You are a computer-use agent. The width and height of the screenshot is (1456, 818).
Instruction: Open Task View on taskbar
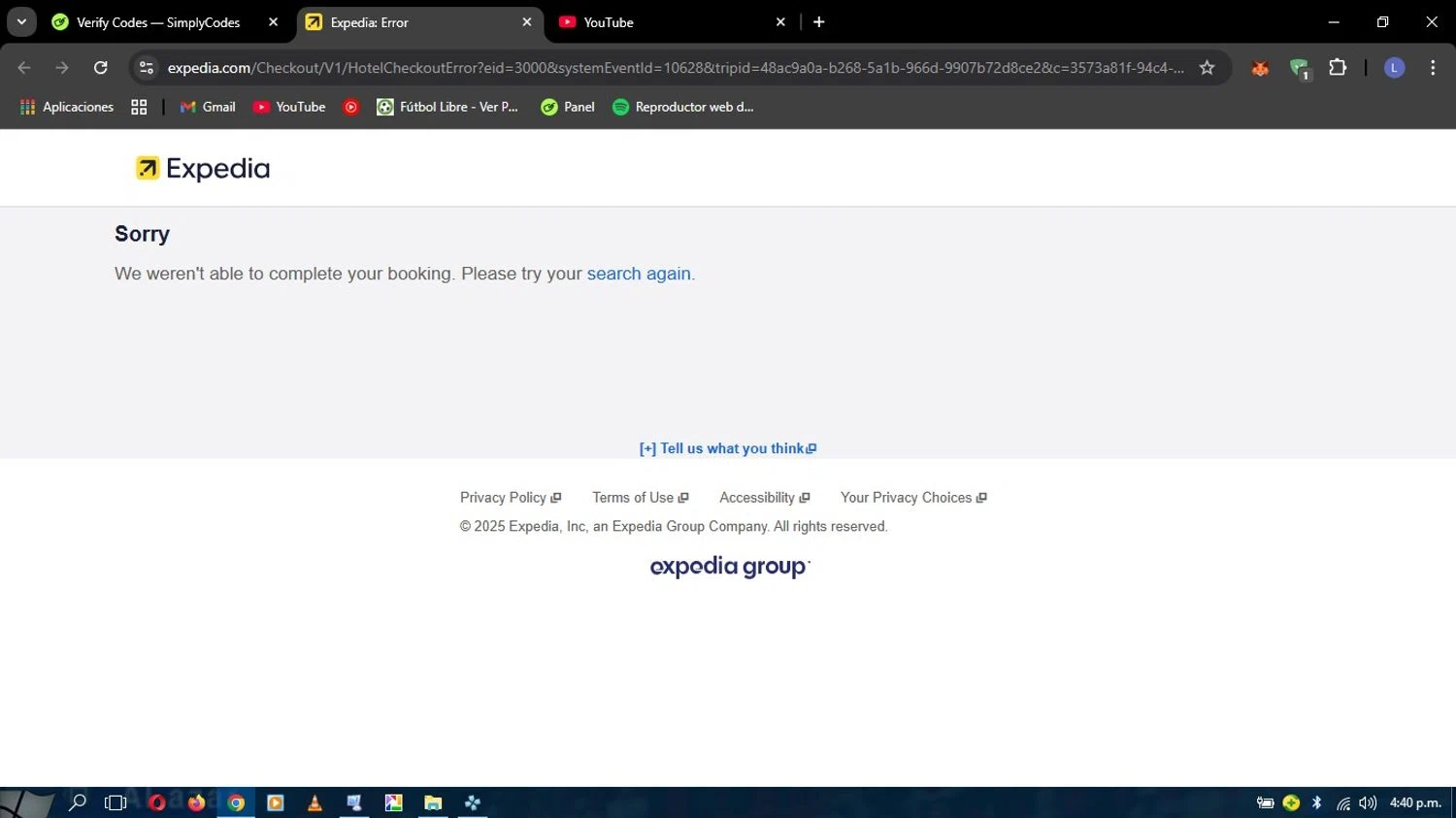[116, 802]
